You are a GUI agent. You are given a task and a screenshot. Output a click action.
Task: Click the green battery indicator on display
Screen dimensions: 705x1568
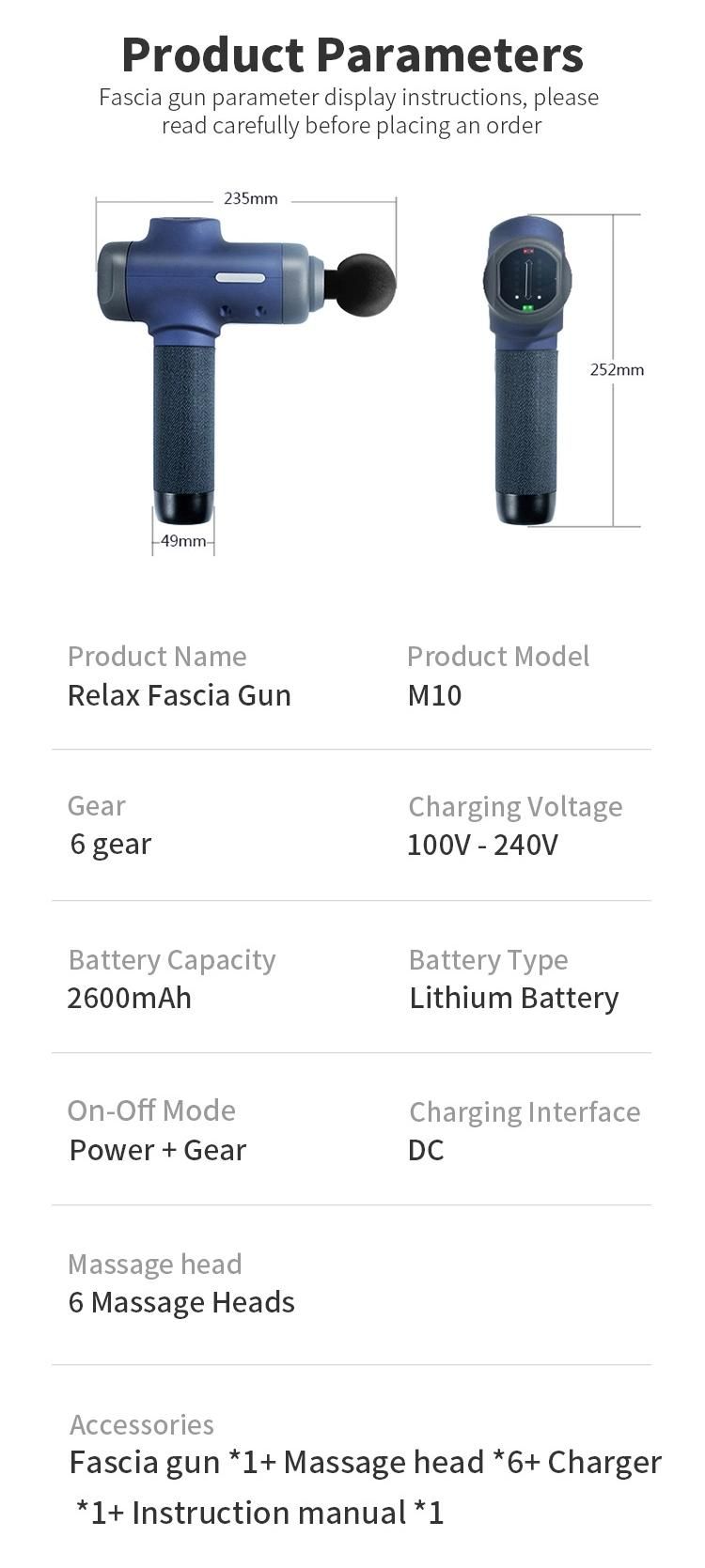pos(527,307)
